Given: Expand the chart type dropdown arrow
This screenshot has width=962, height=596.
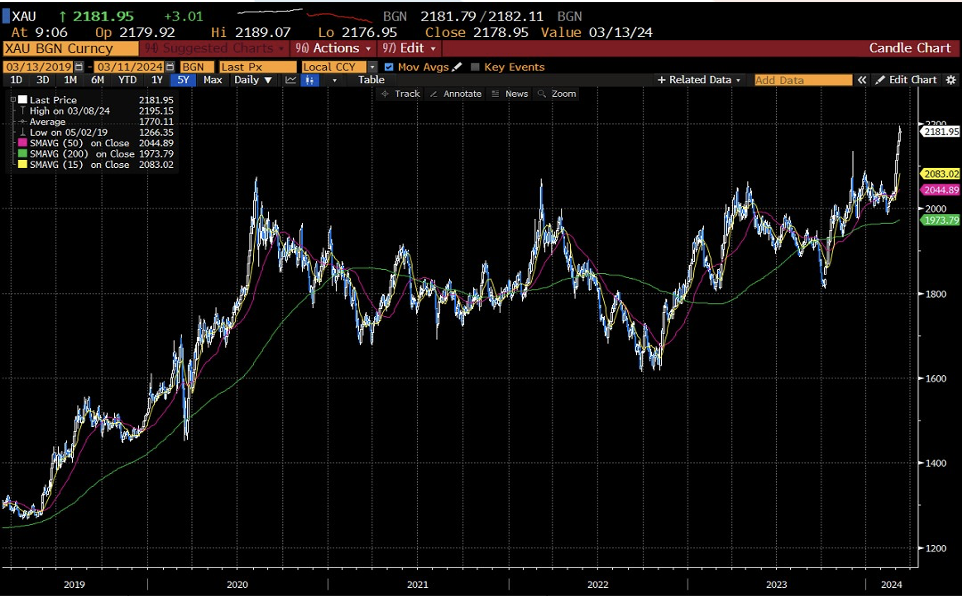Looking at the screenshot, I should pyautogui.click(x=334, y=80).
